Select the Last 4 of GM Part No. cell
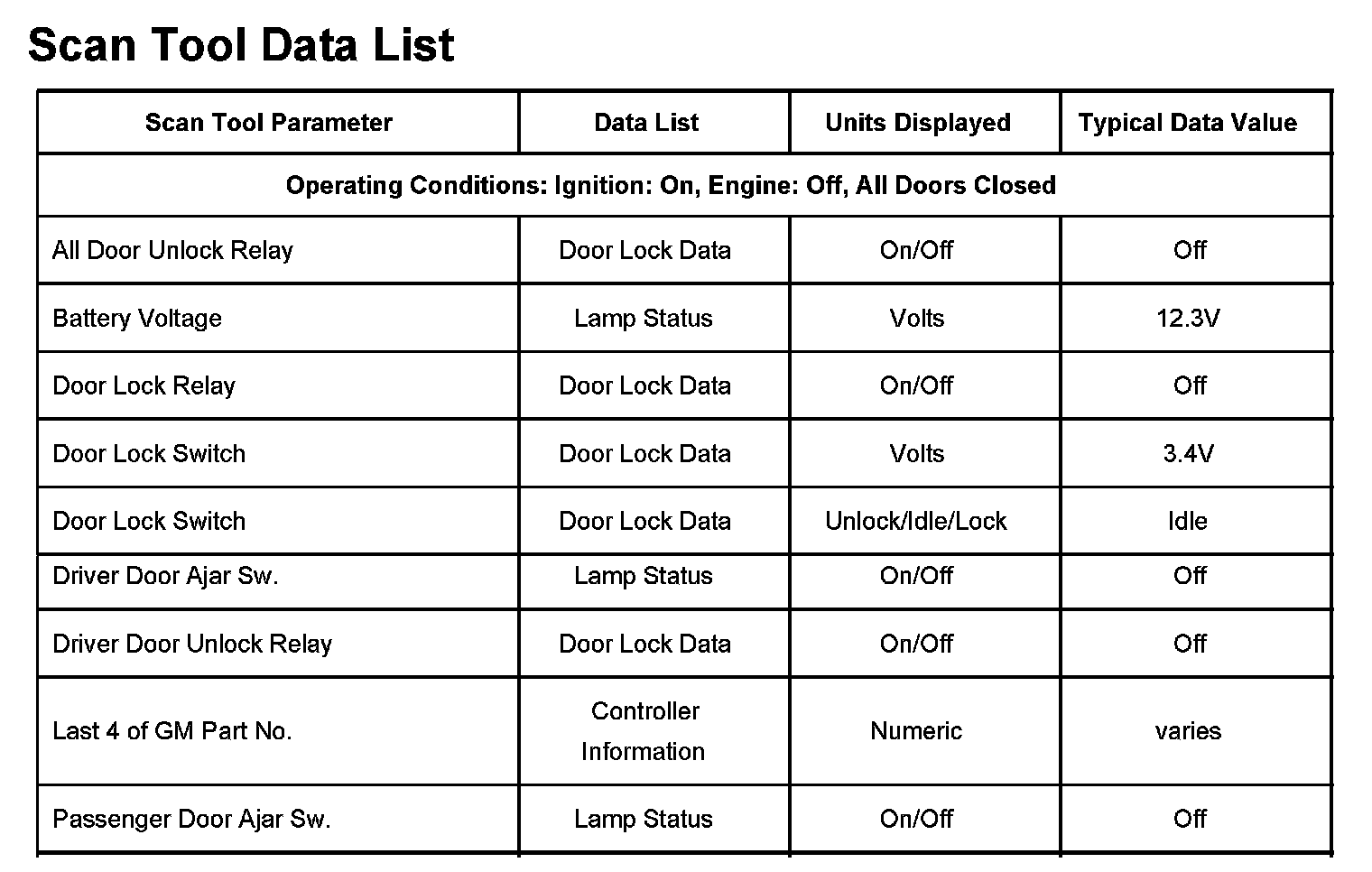This screenshot has height=872, width=1372. 172,730
